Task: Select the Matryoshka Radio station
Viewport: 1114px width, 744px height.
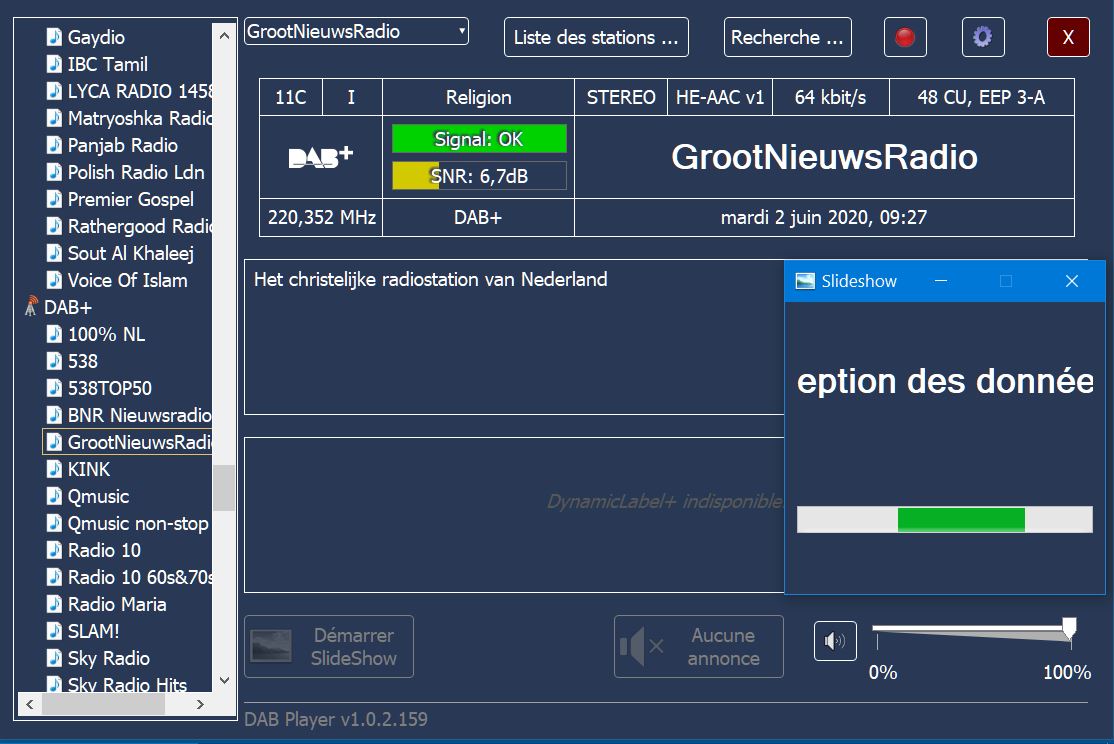Action: (x=139, y=118)
